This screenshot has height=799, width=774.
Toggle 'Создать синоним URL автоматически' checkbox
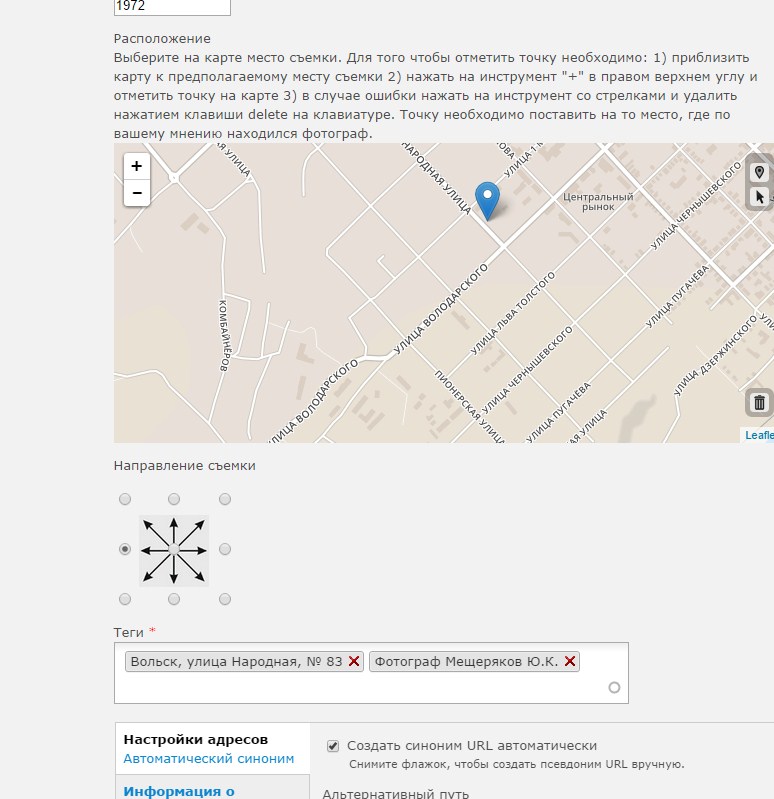click(333, 746)
